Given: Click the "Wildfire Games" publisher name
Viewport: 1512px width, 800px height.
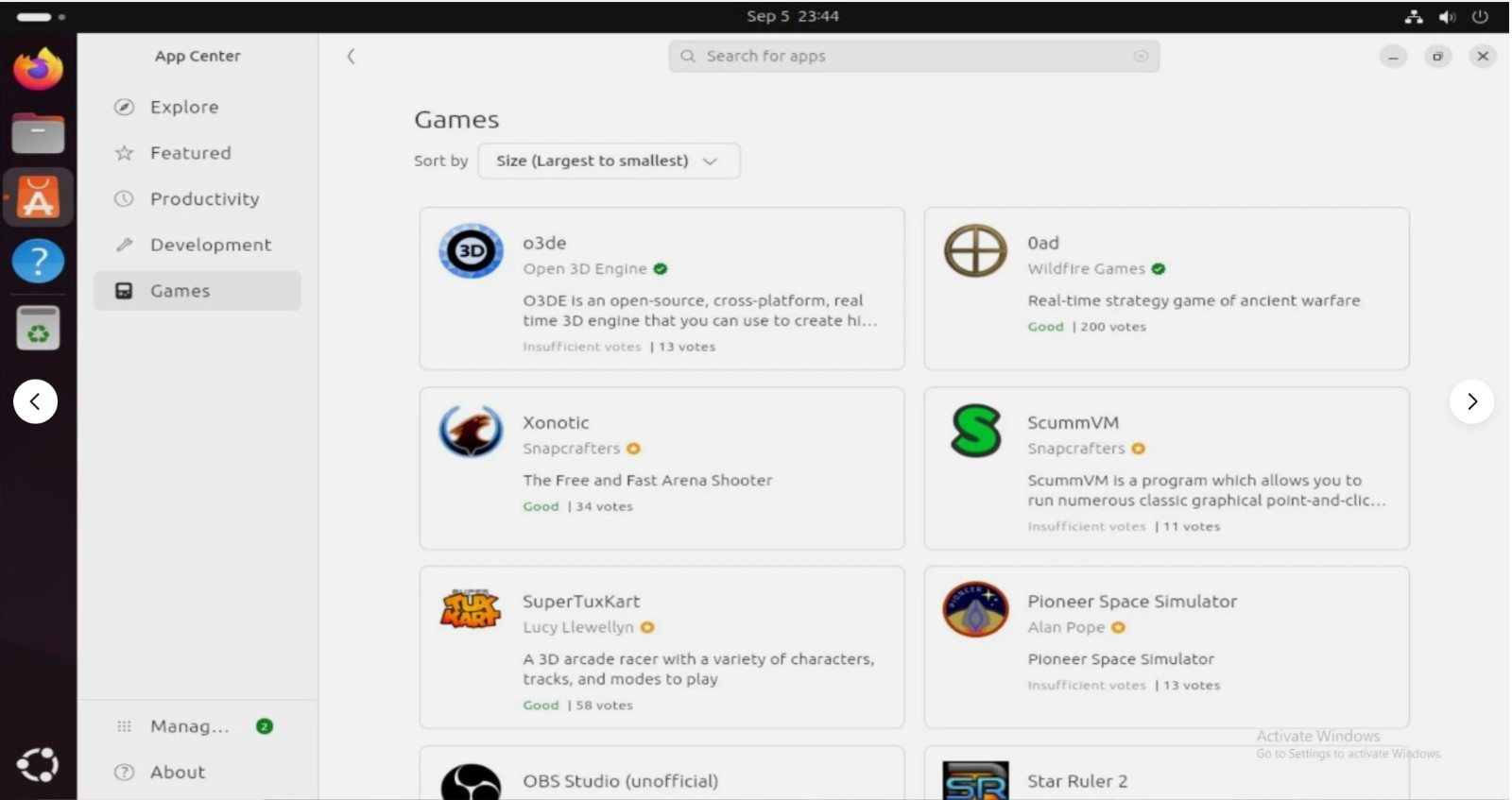Looking at the screenshot, I should tap(1086, 269).
